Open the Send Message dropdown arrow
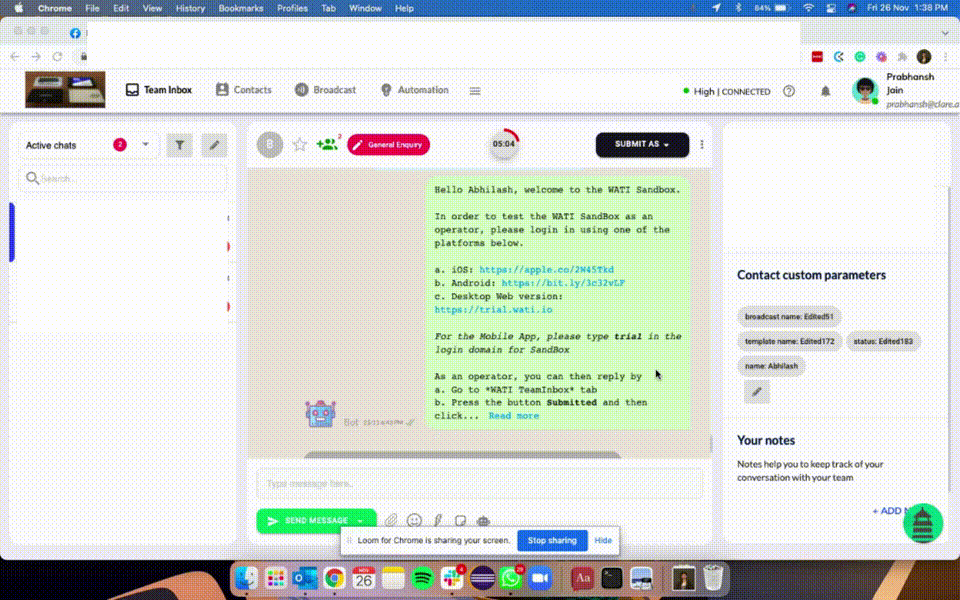This screenshot has height=600, width=960. click(x=361, y=521)
